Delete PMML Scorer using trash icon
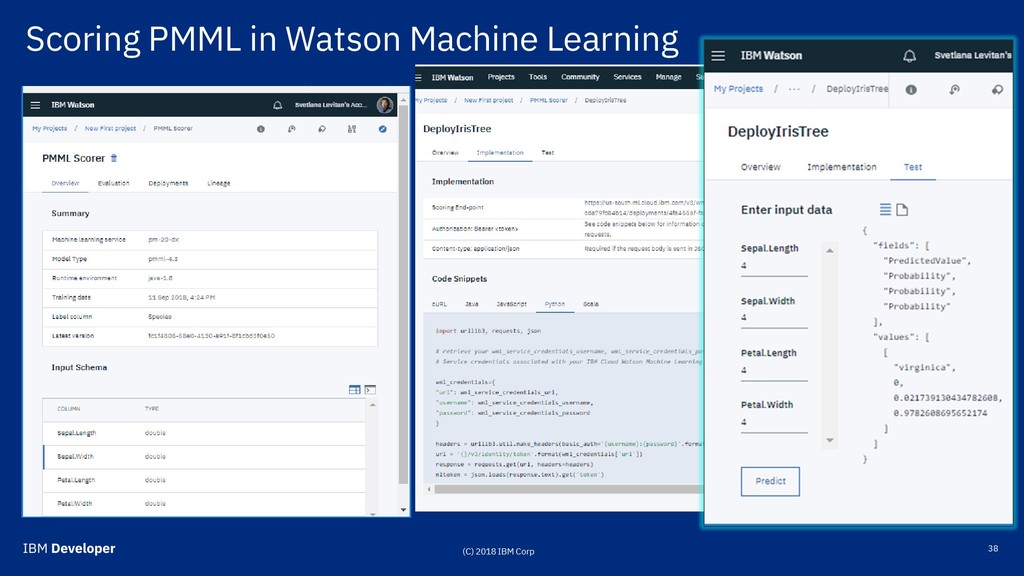This screenshot has width=1024, height=576. (x=114, y=158)
